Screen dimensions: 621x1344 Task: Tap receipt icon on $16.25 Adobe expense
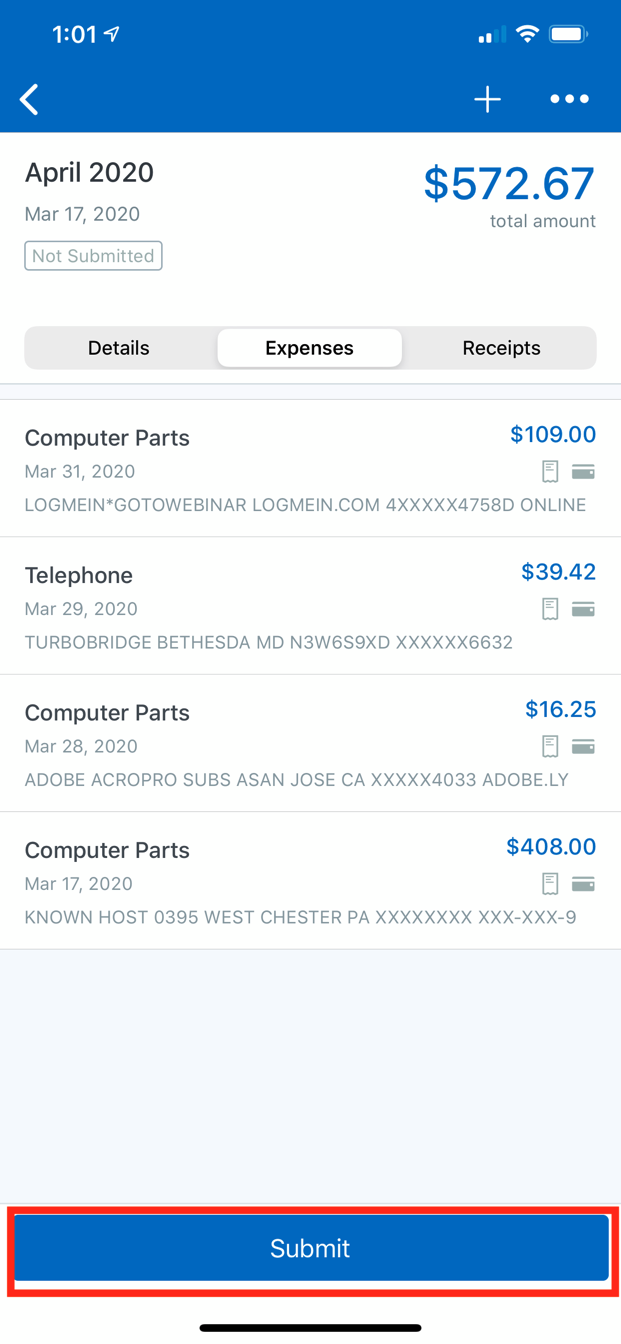[550, 746]
